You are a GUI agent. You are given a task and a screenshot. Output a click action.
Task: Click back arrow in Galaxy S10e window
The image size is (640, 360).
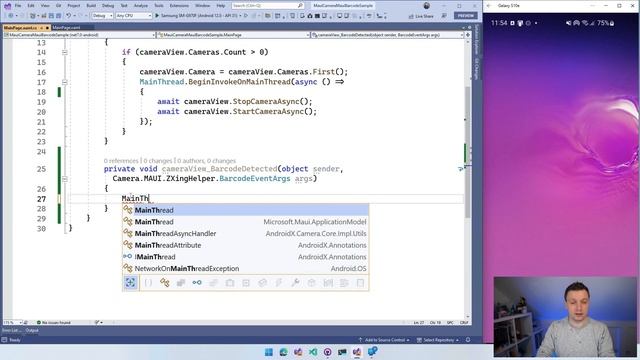click(489, 6)
